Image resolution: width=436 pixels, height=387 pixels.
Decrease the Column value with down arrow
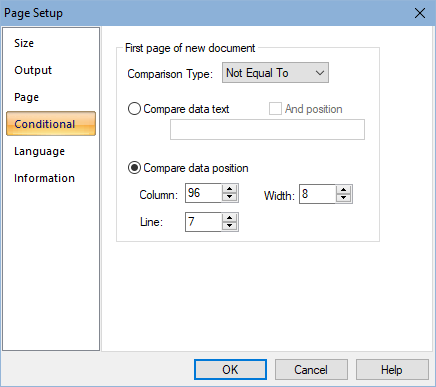coord(230,197)
